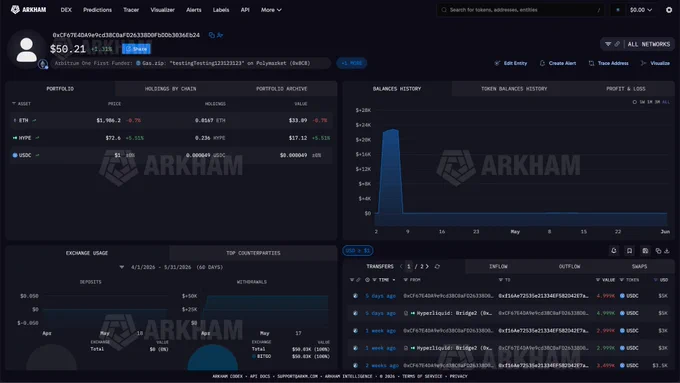The width and height of the screenshot is (680, 383).
Task: Copy the wallet address with the copy icon
Action: pyautogui.click(x=212, y=35)
